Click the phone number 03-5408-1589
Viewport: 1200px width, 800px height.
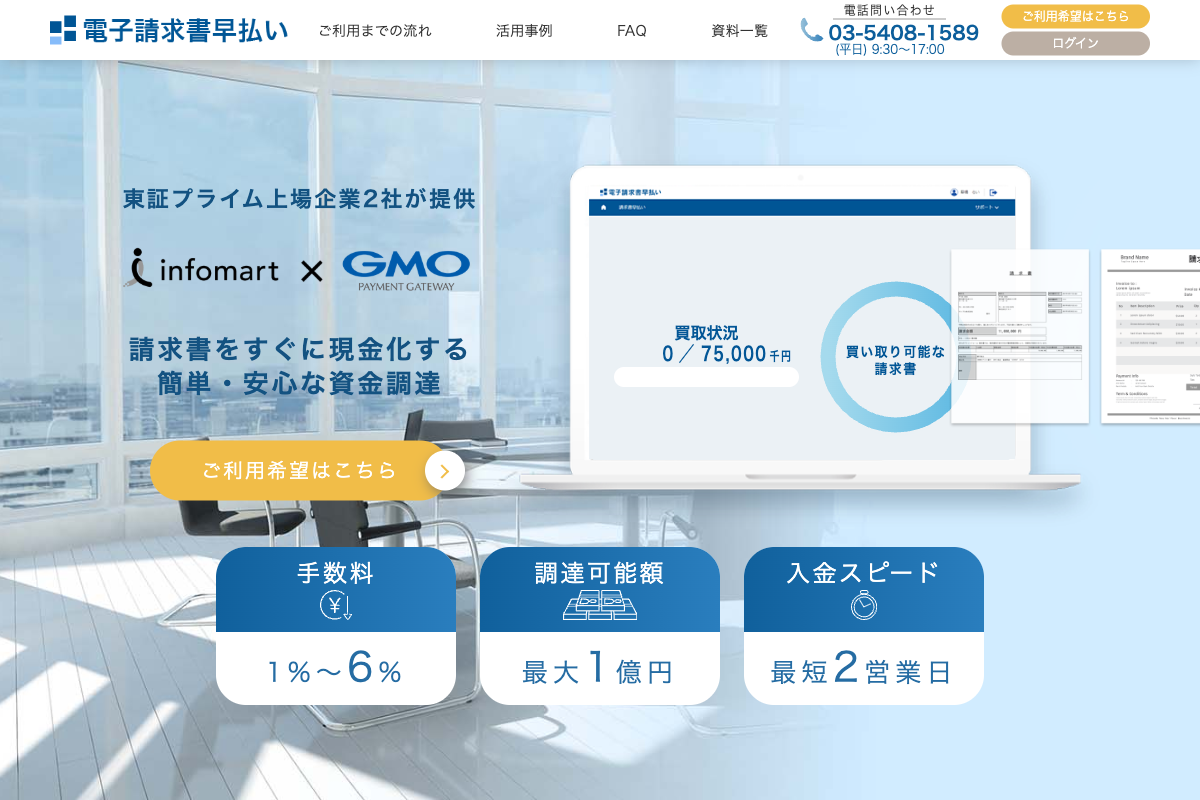click(903, 32)
